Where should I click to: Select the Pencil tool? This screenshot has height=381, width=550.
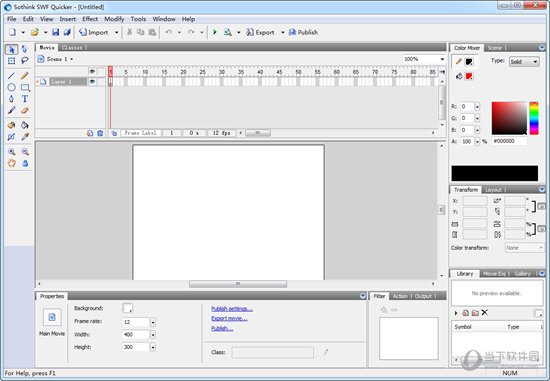(25, 75)
